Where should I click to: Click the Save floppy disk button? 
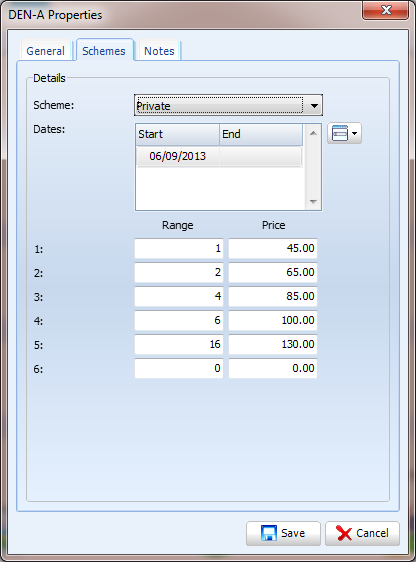[x=283, y=533]
